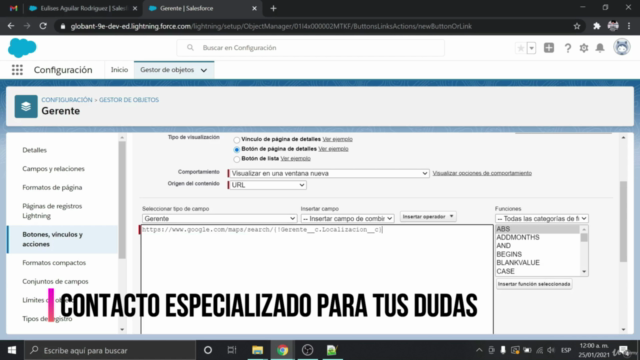Open the Salesforce help question mark
640x360 pixels.
pos(568,48)
